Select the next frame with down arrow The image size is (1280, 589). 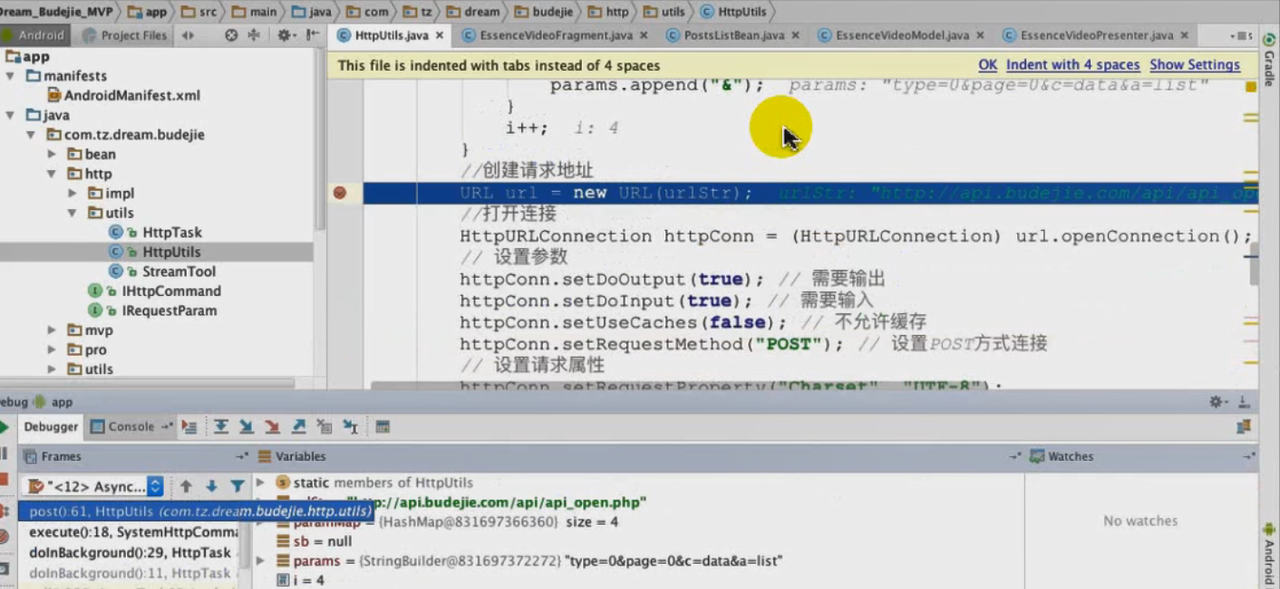211,487
